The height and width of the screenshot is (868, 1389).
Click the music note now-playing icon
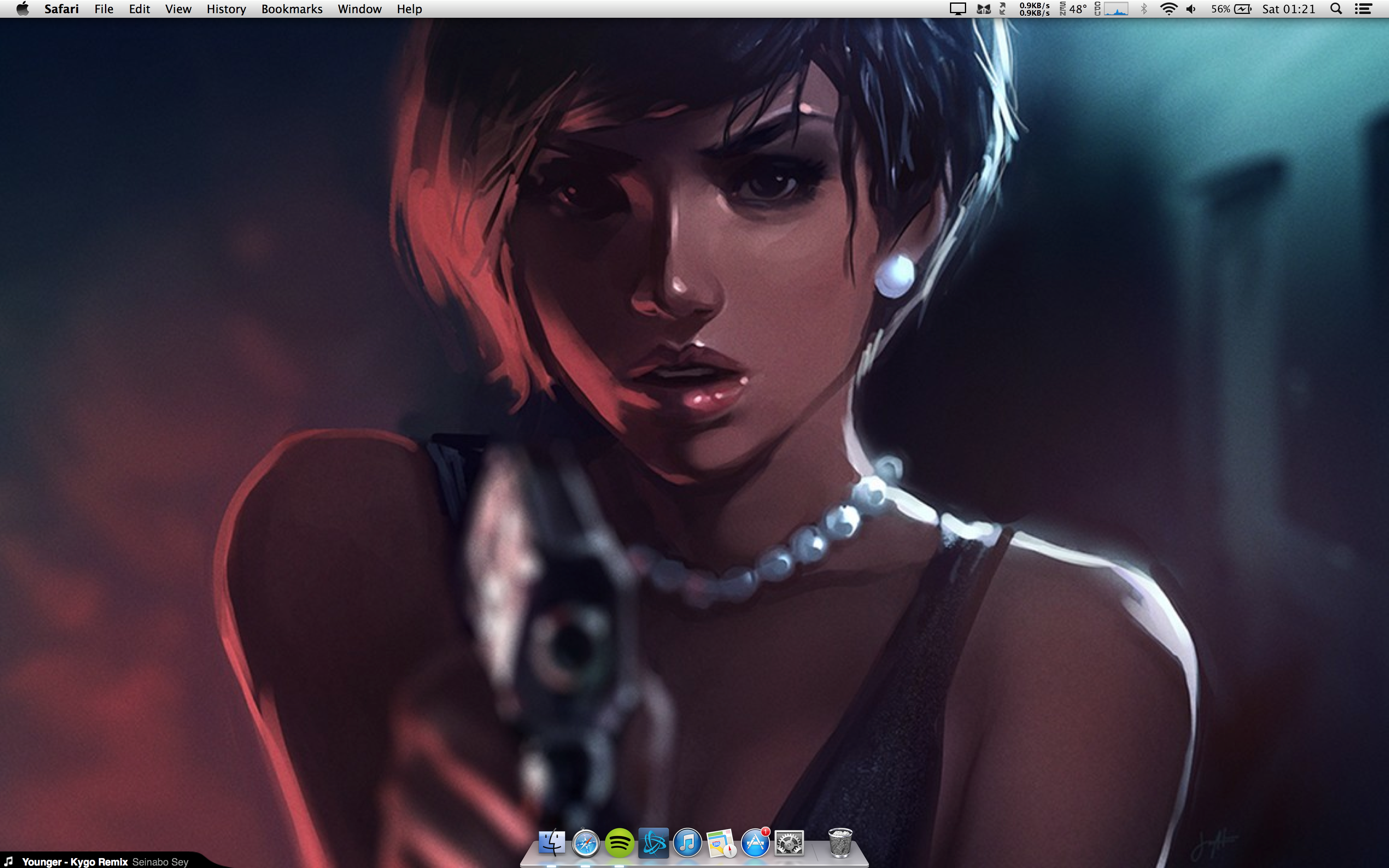[9, 861]
